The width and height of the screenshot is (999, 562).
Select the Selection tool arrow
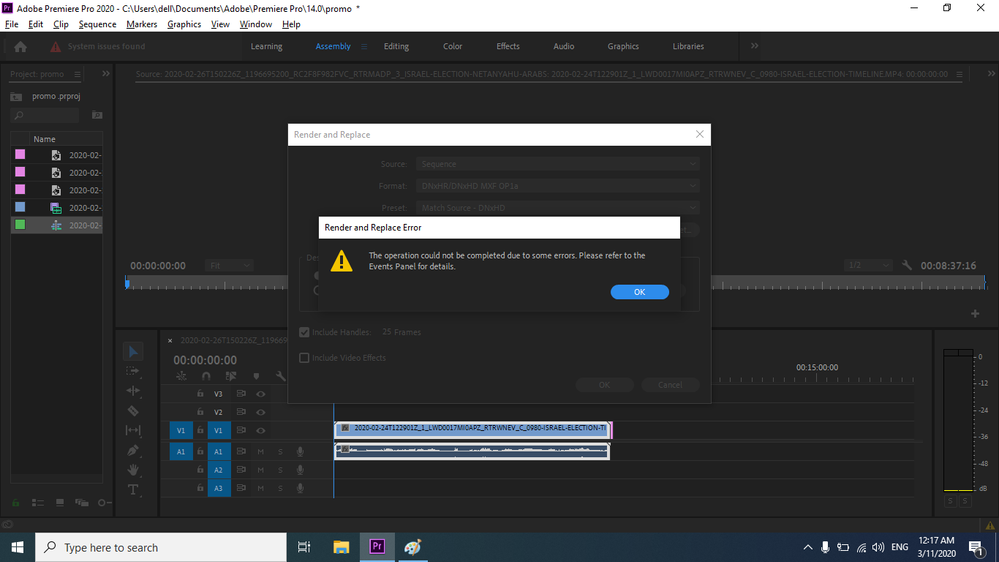(133, 352)
